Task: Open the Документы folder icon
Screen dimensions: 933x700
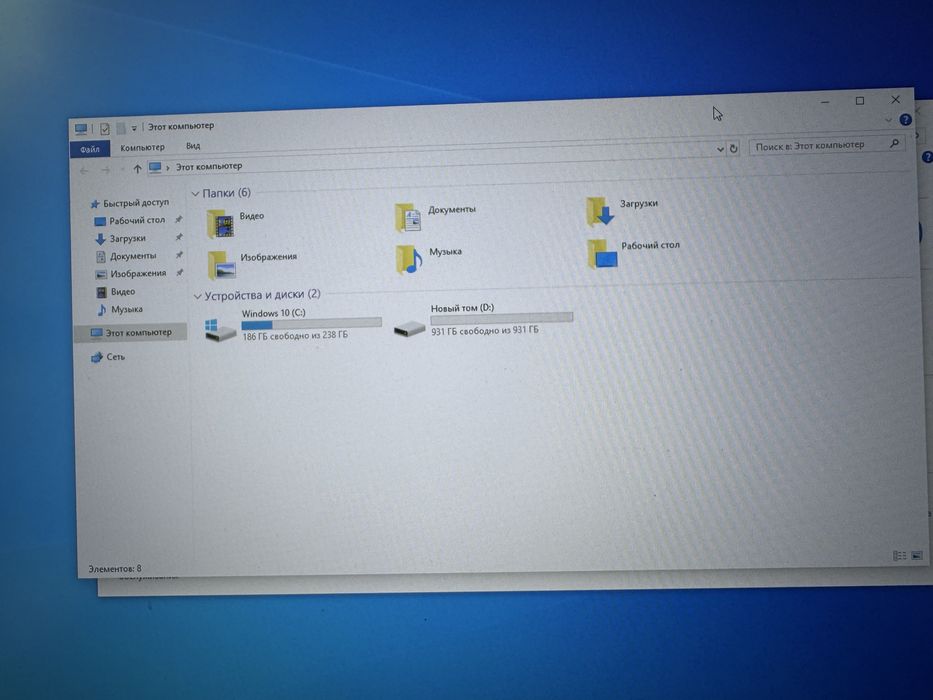Action: 408,217
